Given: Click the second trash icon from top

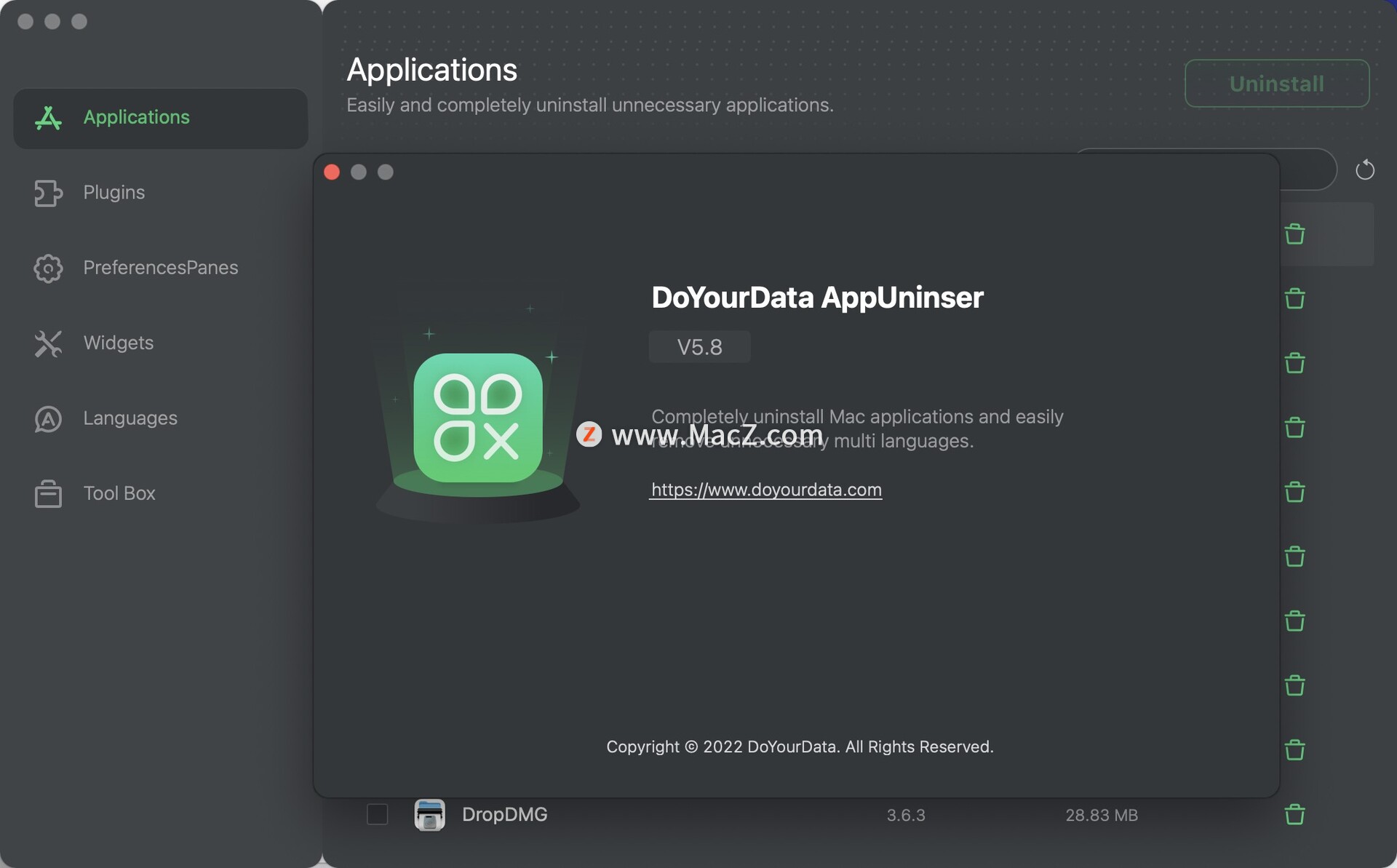Looking at the screenshot, I should tap(1294, 298).
